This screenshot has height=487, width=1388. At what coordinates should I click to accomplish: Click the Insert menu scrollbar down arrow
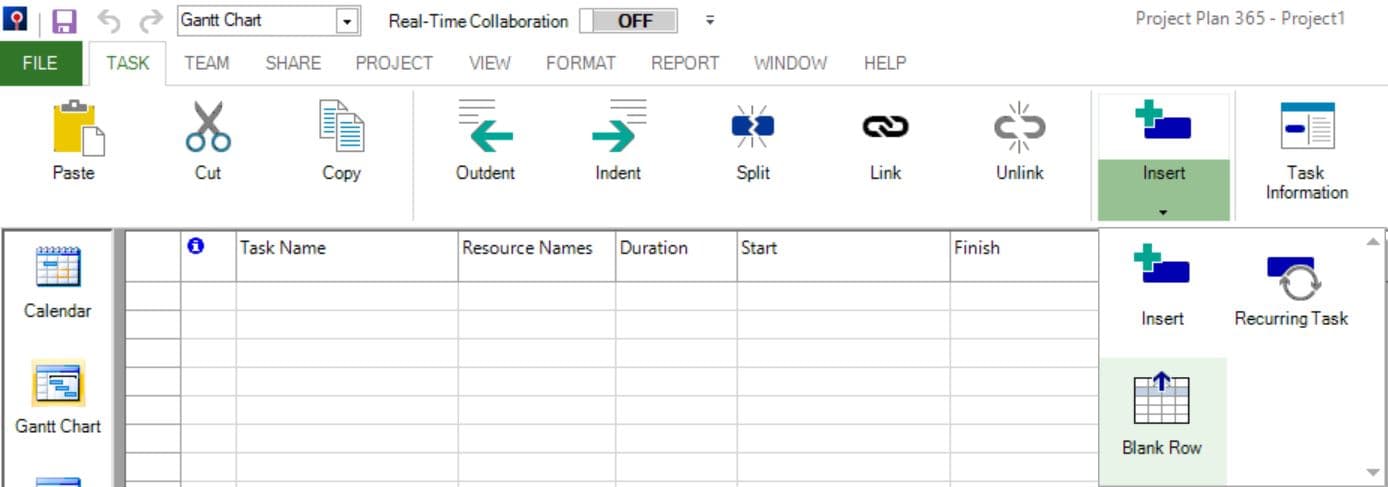click(x=1373, y=472)
